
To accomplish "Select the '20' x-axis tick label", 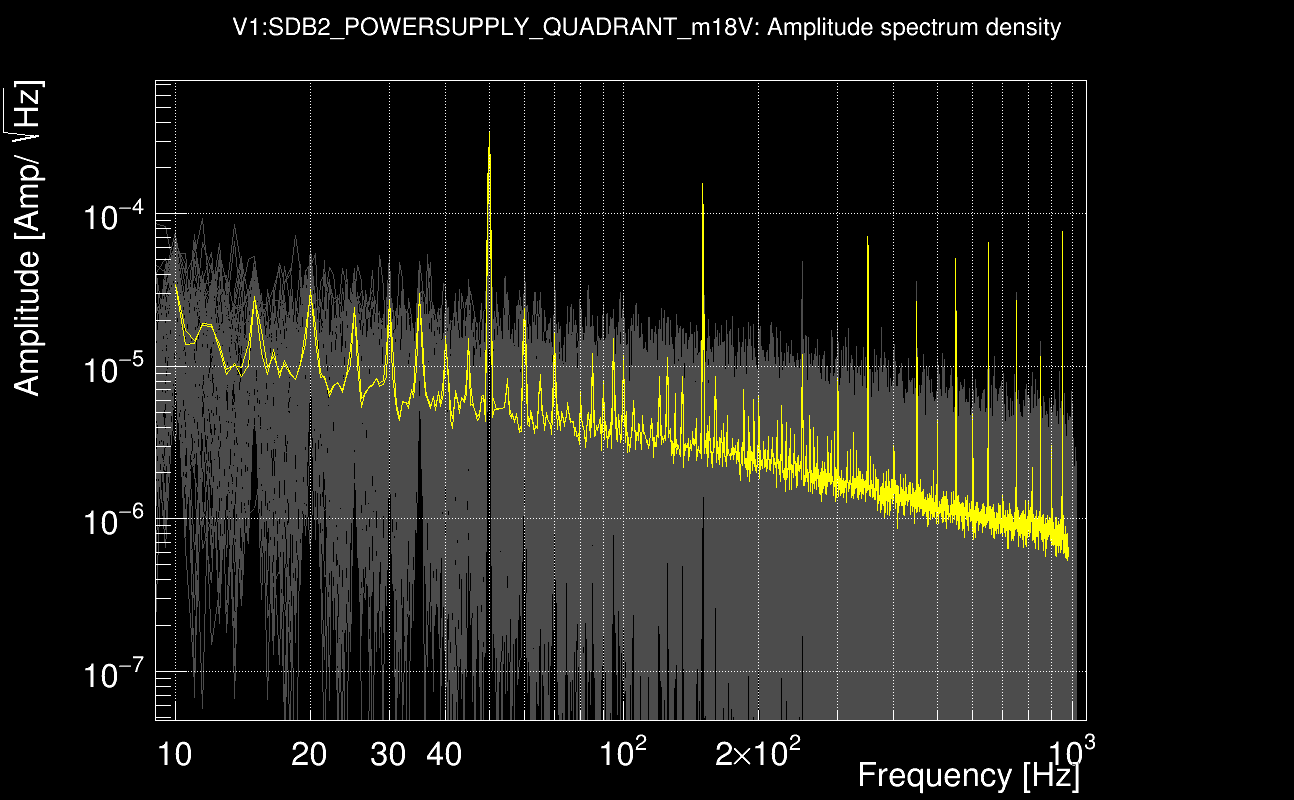I will tap(310, 755).
